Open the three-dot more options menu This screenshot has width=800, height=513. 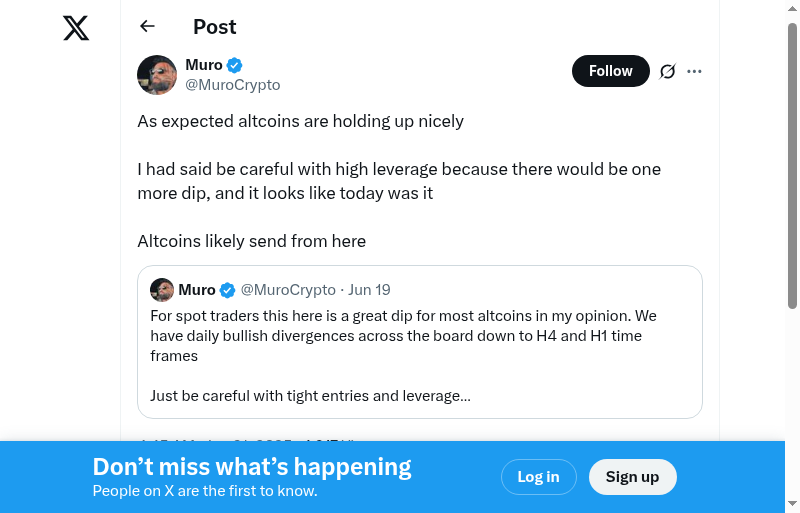(695, 71)
